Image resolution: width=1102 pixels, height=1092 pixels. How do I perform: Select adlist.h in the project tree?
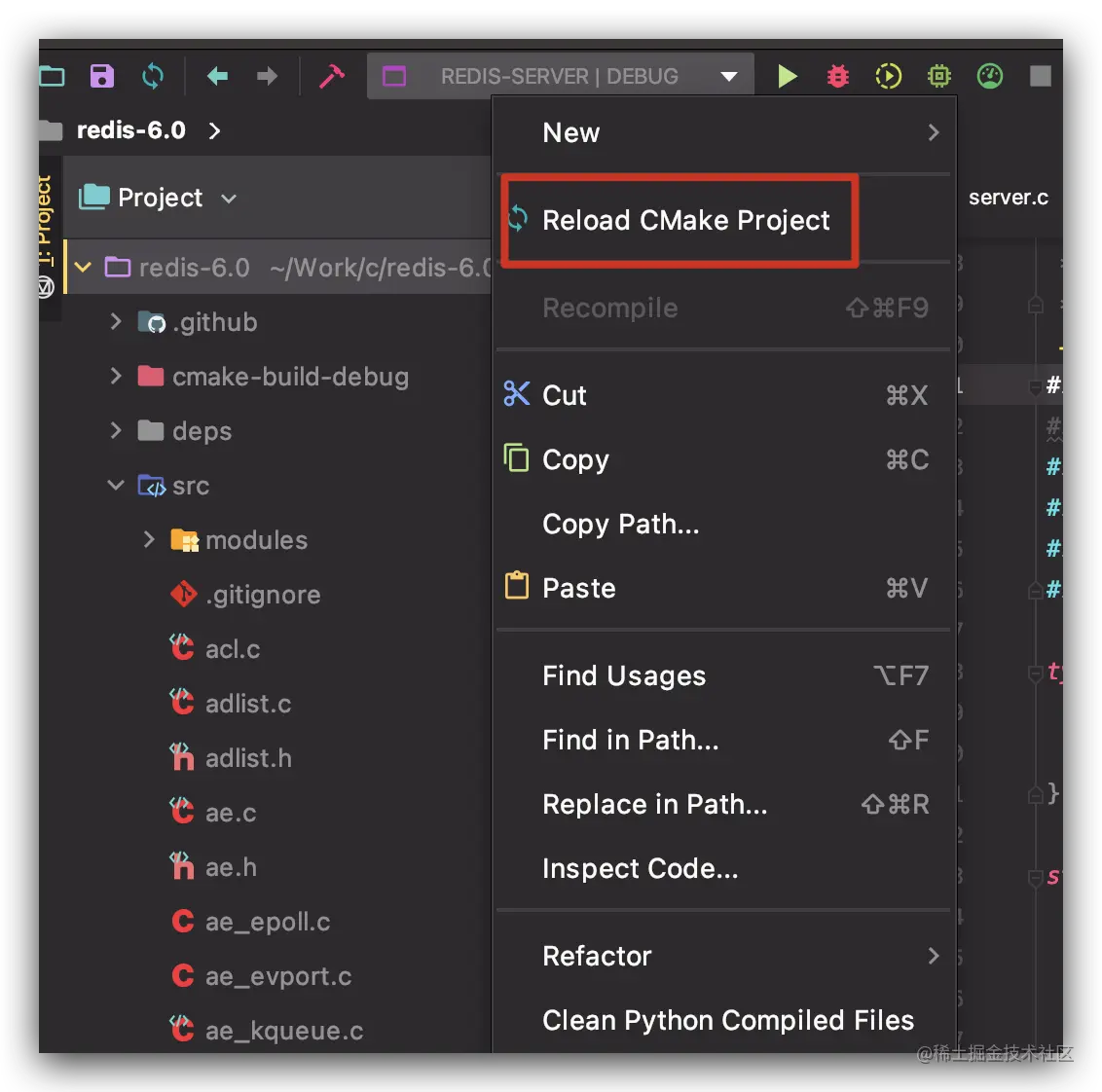click(247, 758)
